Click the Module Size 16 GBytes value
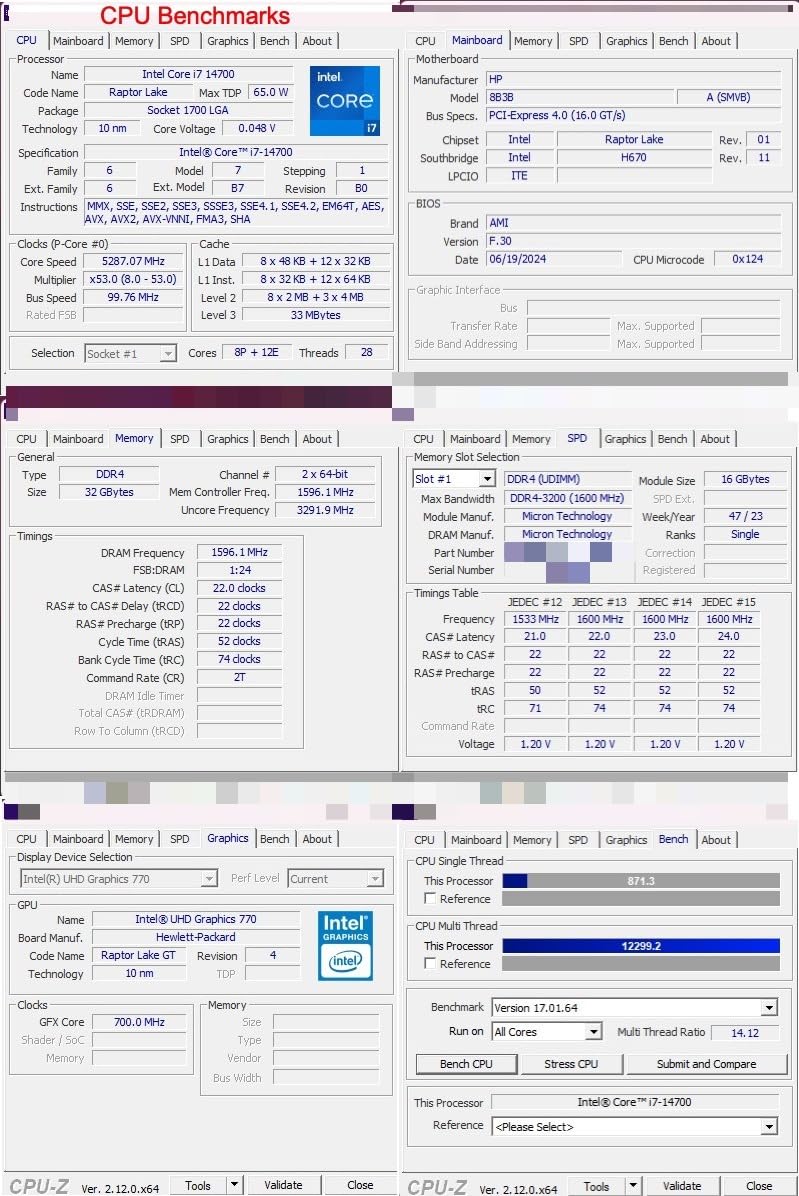Viewport: 799px width, 1196px height. tap(745, 480)
